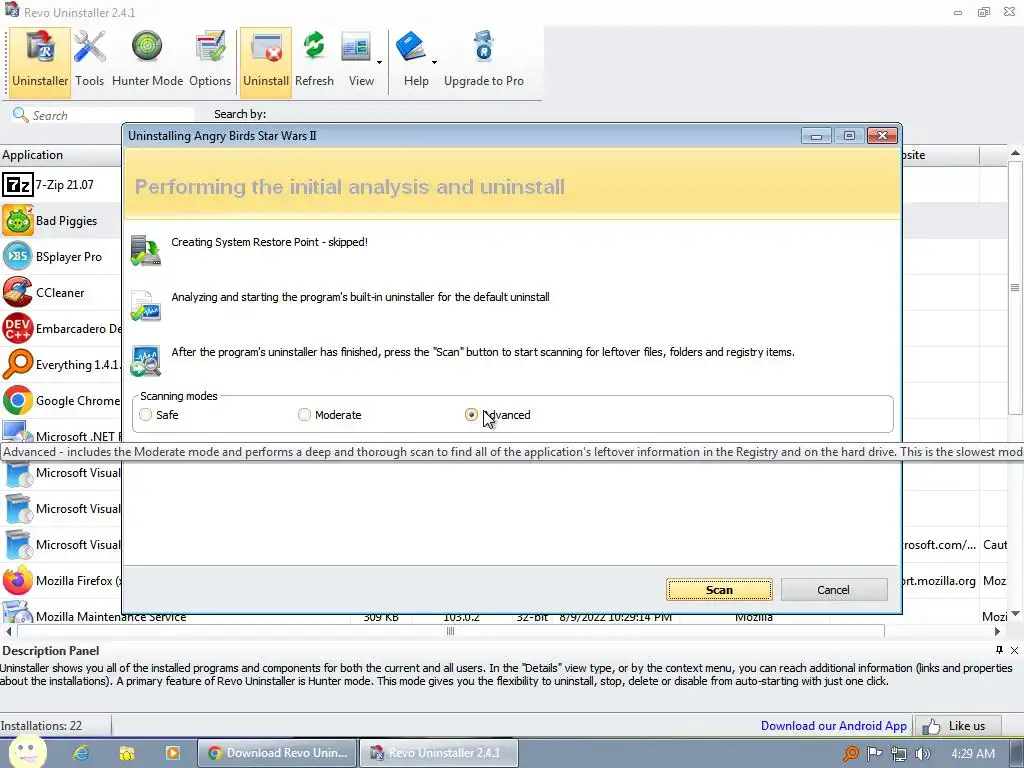Click the 4:29 AM taskbar clock
The height and width of the screenshot is (768, 1024).
(973, 754)
